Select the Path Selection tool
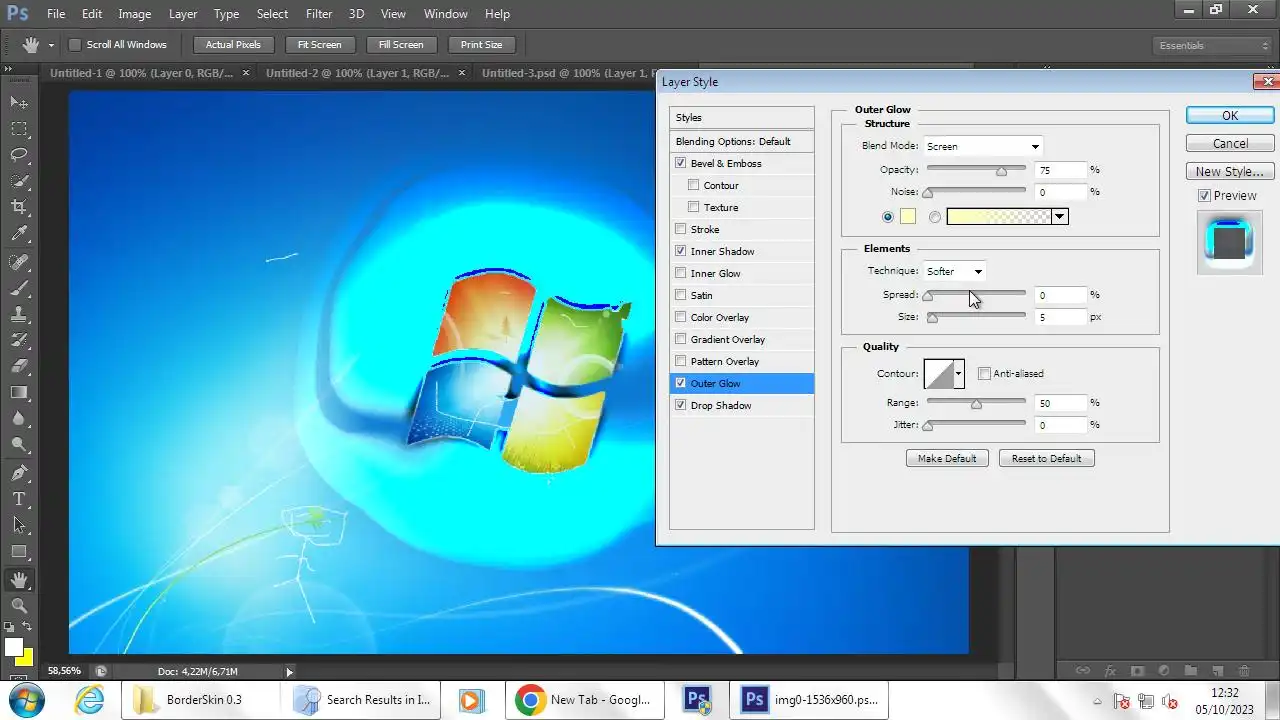Image resolution: width=1280 pixels, height=720 pixels. click(19, 525)
